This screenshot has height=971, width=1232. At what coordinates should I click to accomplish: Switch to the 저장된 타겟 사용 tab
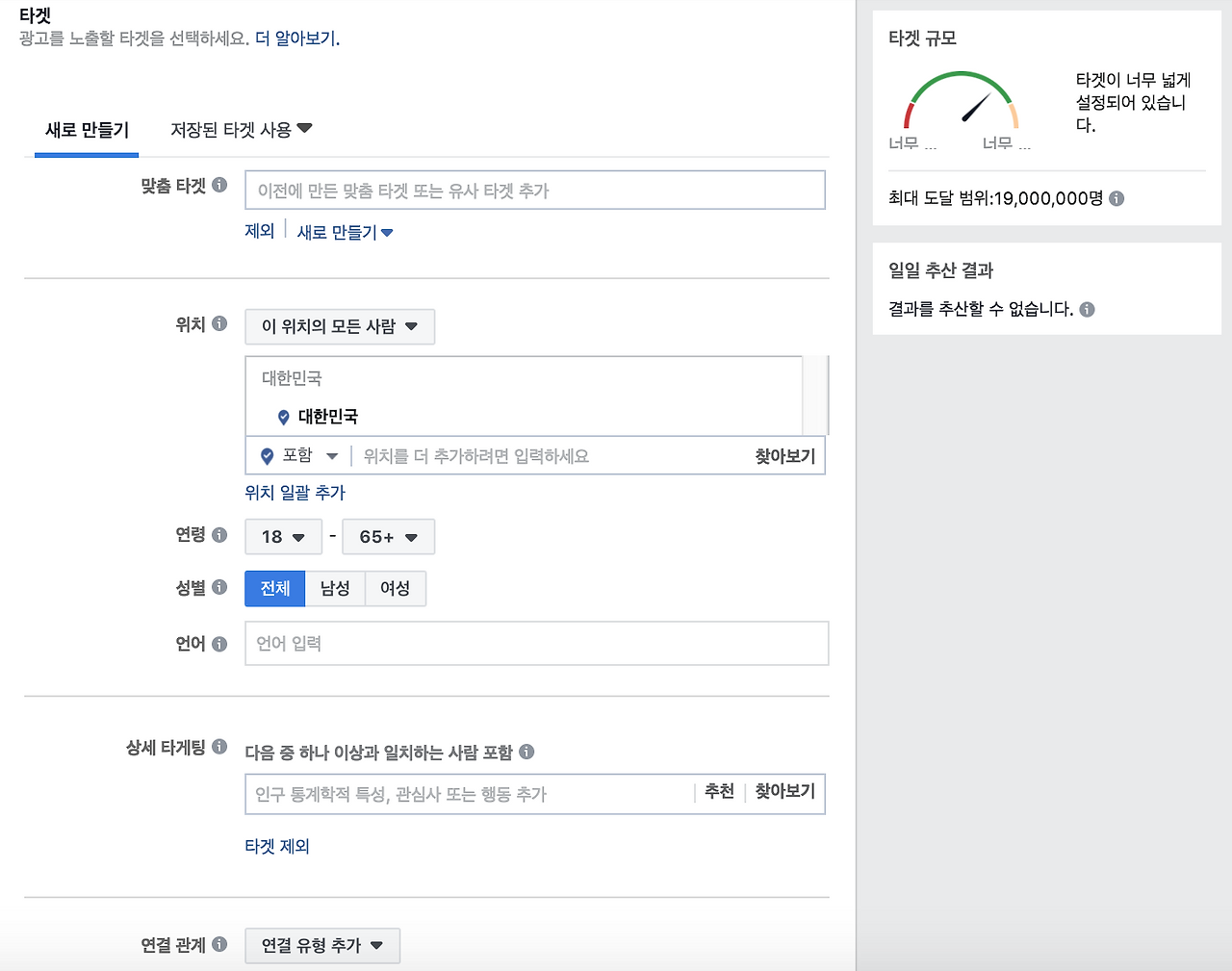233,129
